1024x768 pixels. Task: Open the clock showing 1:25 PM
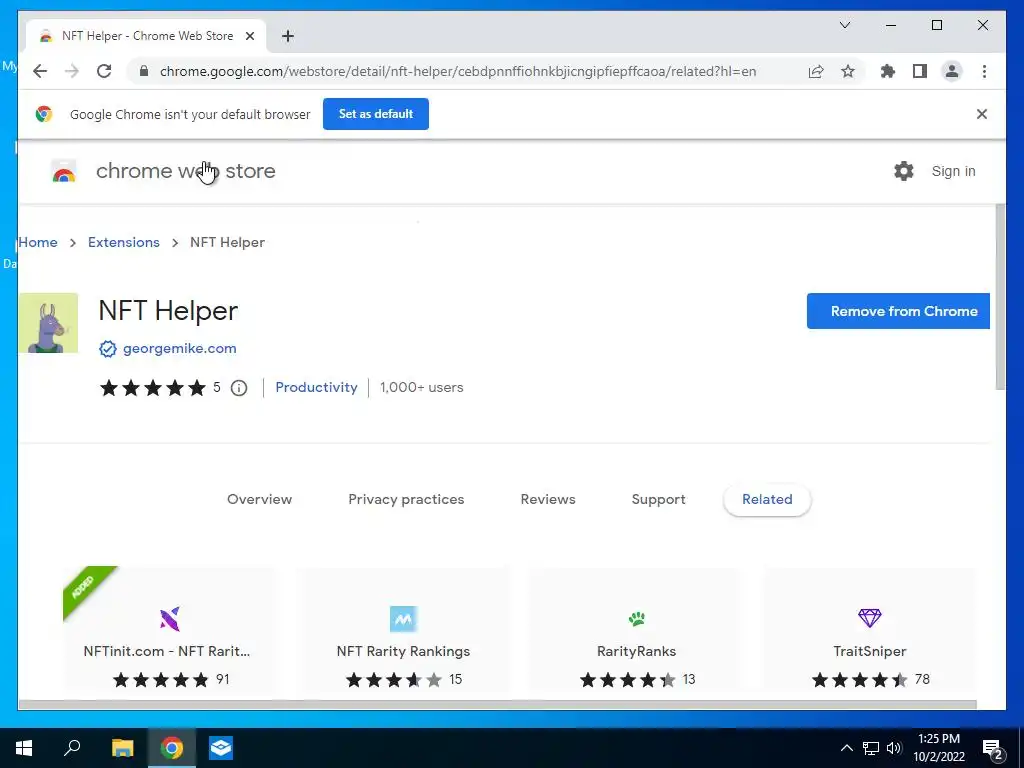tap(938, 748)
